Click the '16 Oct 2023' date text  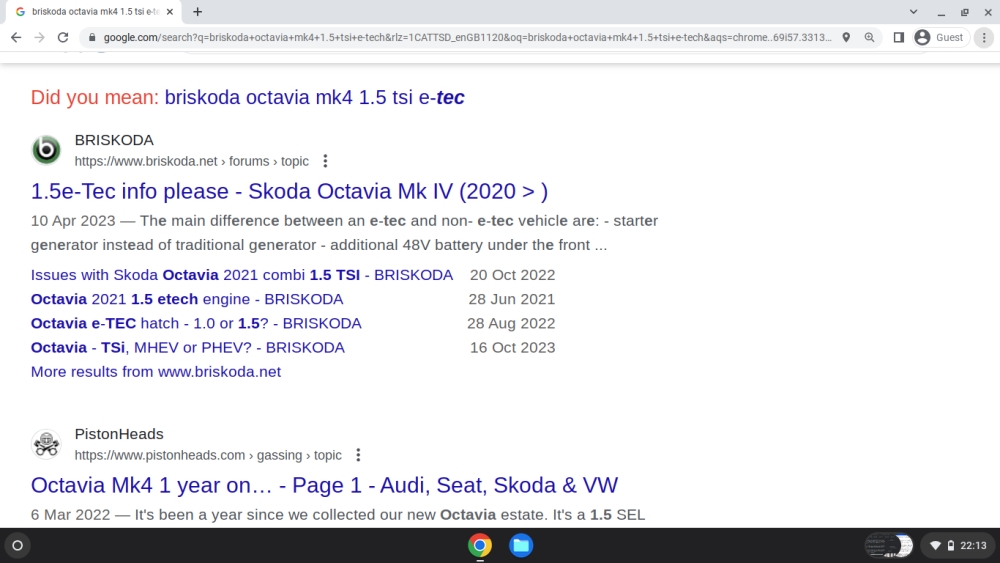click(512, 347)
